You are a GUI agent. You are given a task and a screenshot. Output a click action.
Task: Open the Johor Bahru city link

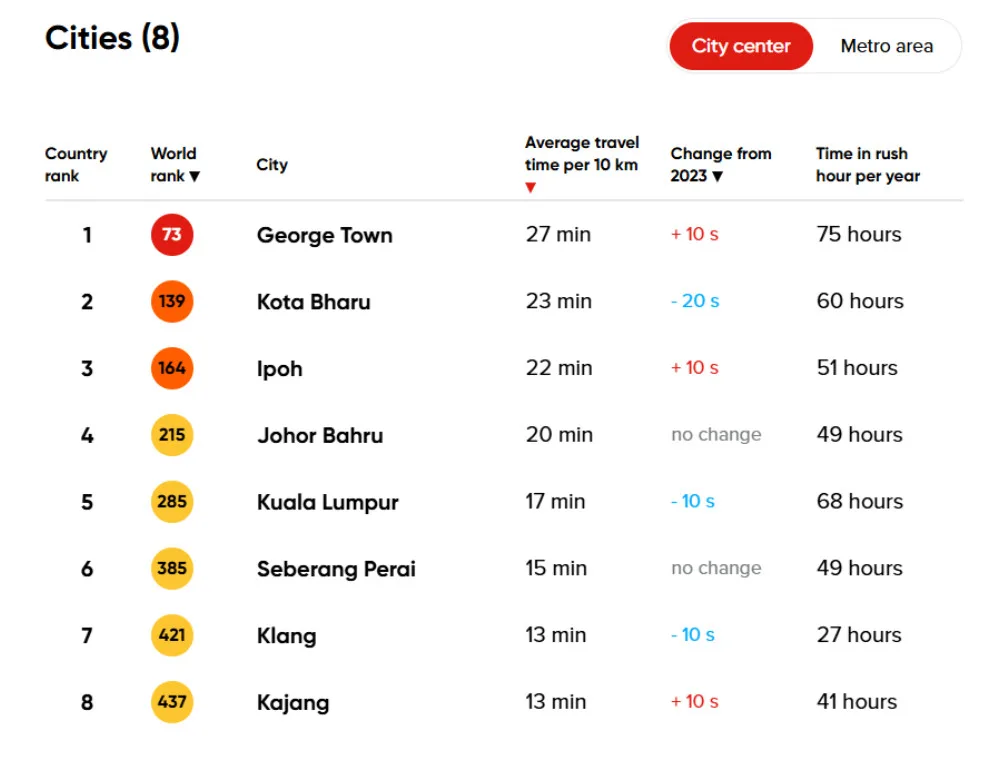[320, 436]
